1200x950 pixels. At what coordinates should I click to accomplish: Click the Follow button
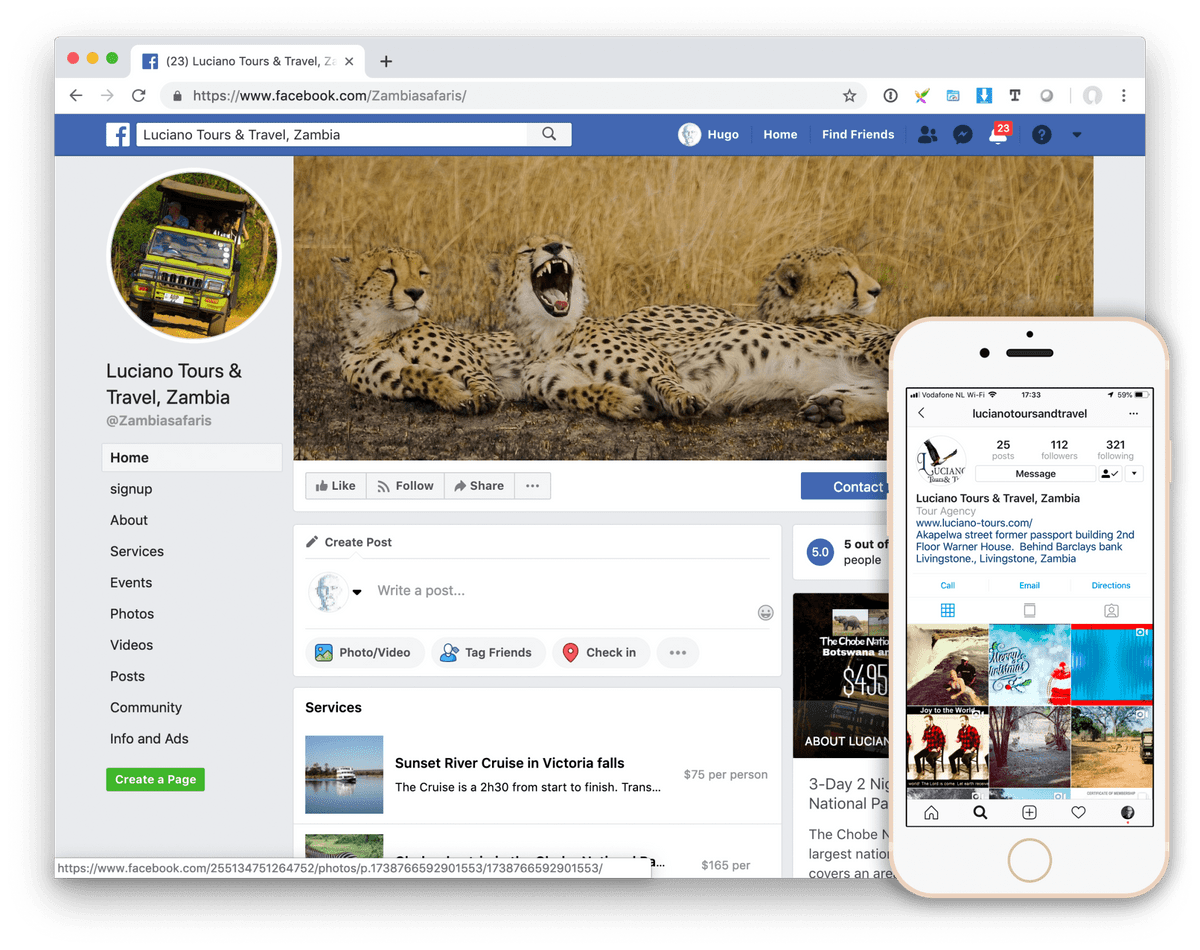coord(405,486)
